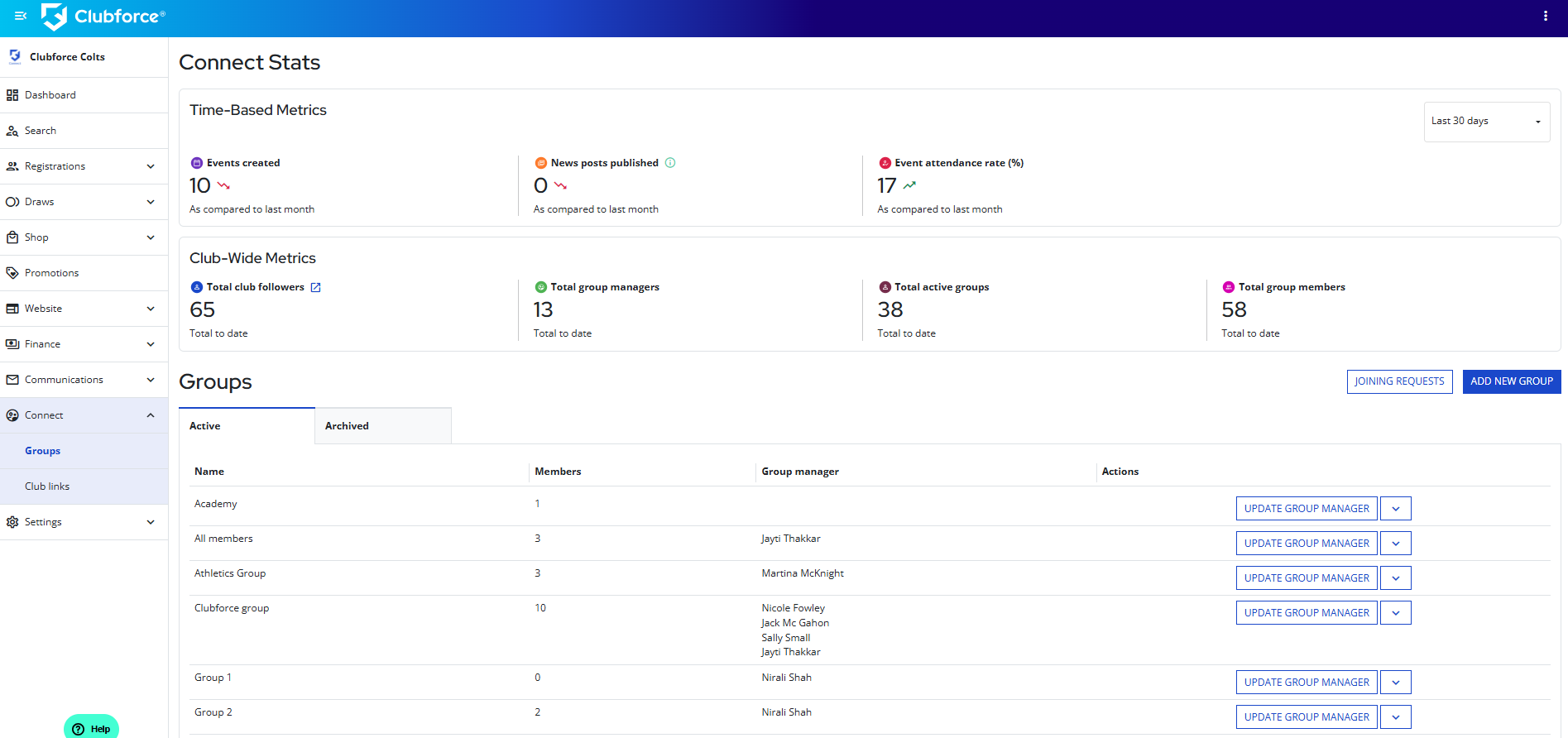Switch to the Archived groups tab
The image size is (1568, 738).
(382, 426)
